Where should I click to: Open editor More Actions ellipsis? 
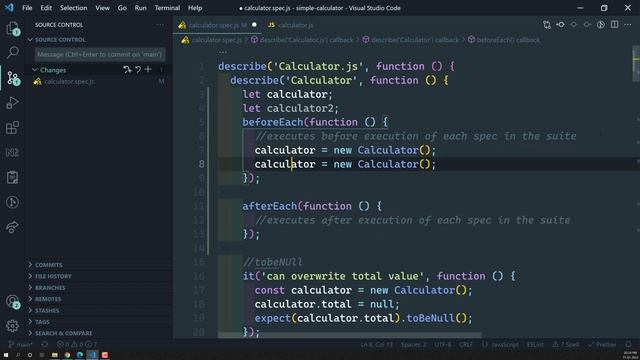click(628, 25)
